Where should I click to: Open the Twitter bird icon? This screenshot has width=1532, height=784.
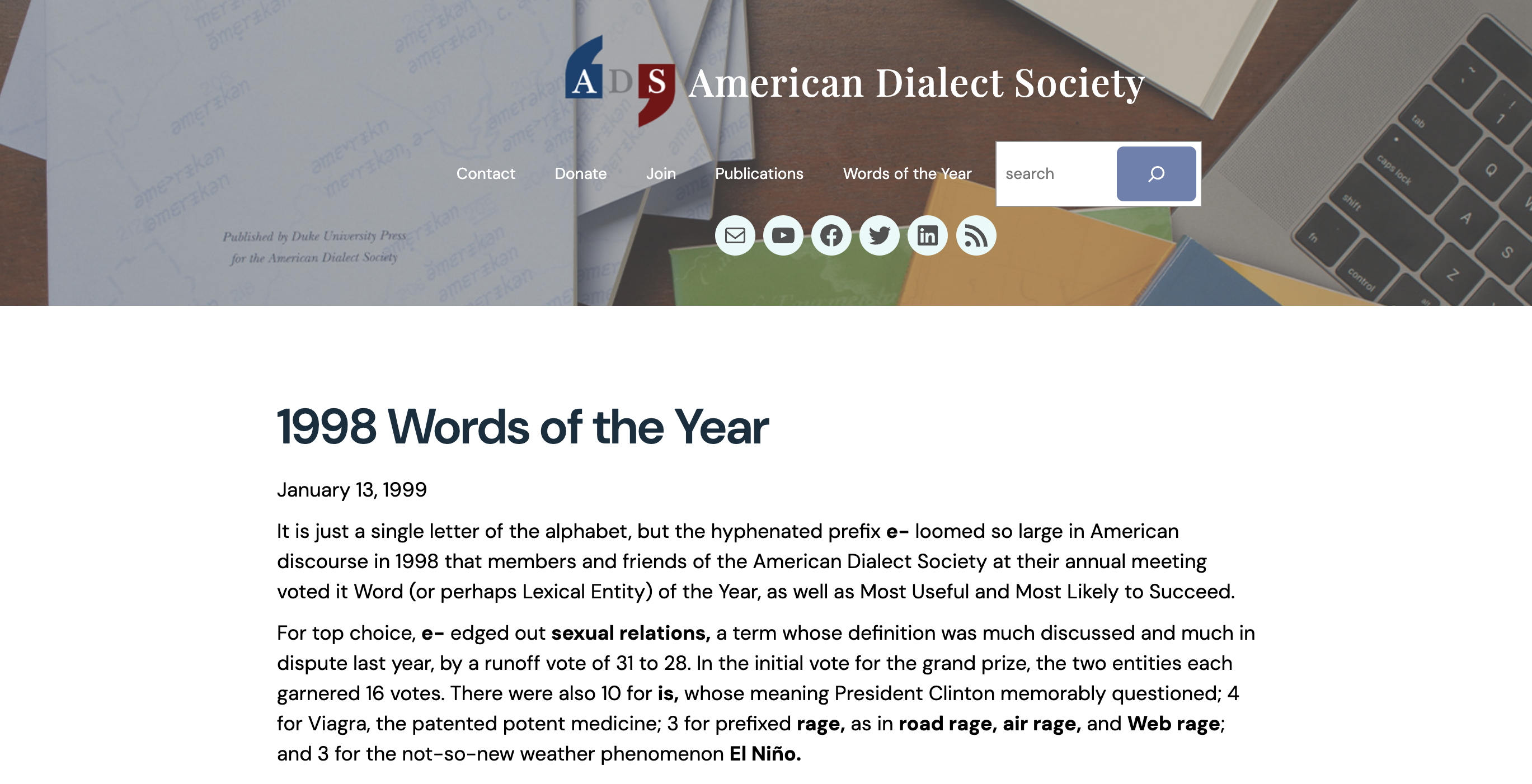point(879,236)
